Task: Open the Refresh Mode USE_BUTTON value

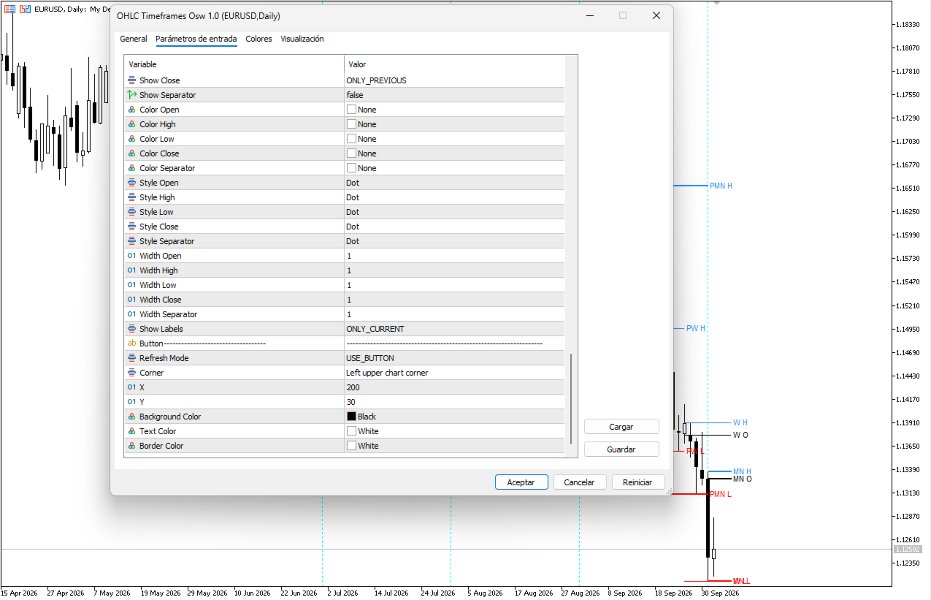Action: point(454,358)
